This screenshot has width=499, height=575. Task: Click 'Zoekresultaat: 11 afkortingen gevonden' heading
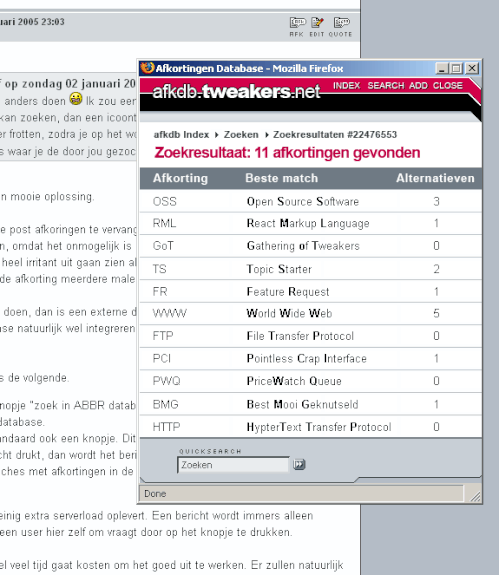click(x=287, y=153)
